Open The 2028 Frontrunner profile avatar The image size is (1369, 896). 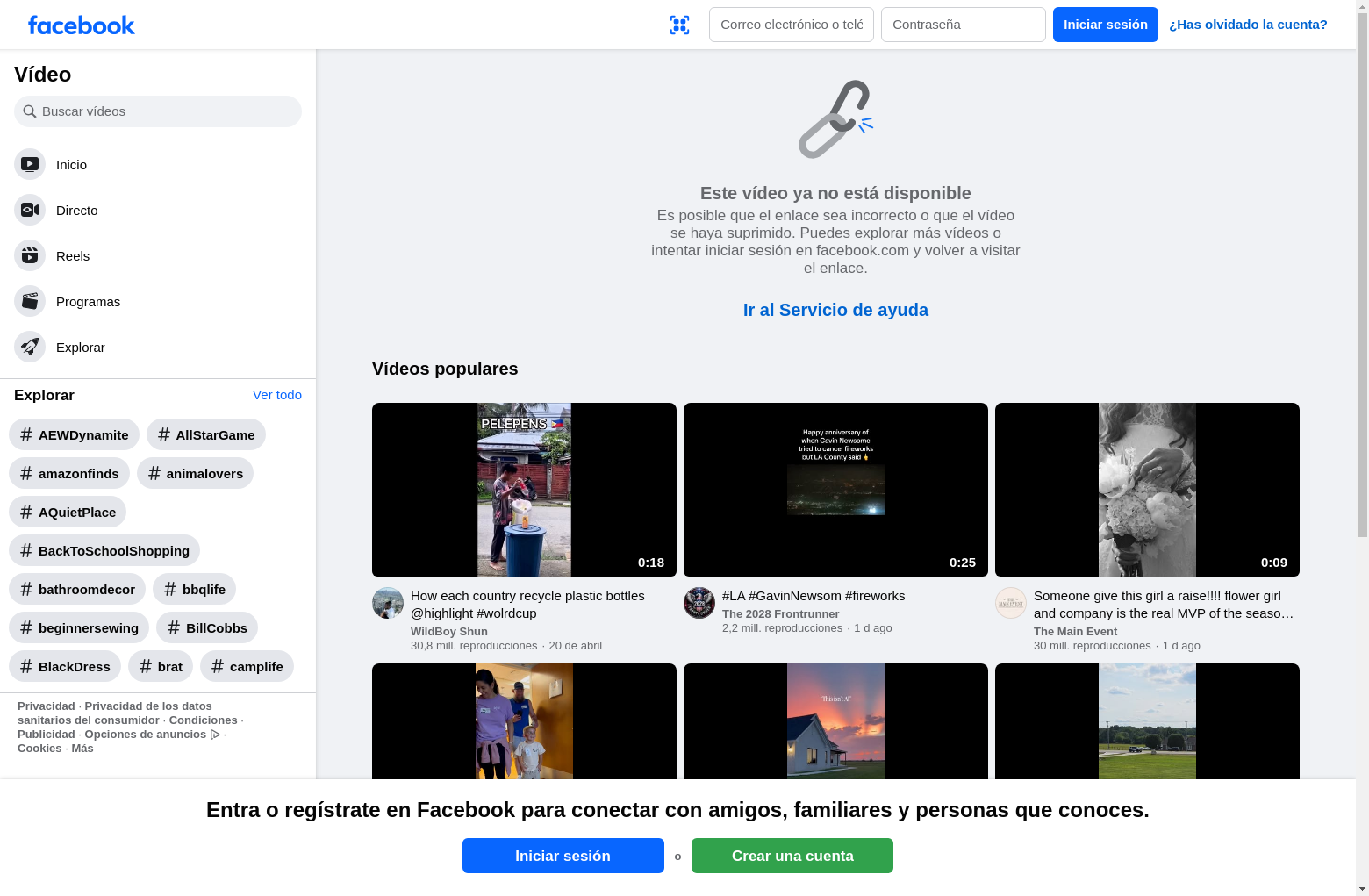tap(699, 603)
